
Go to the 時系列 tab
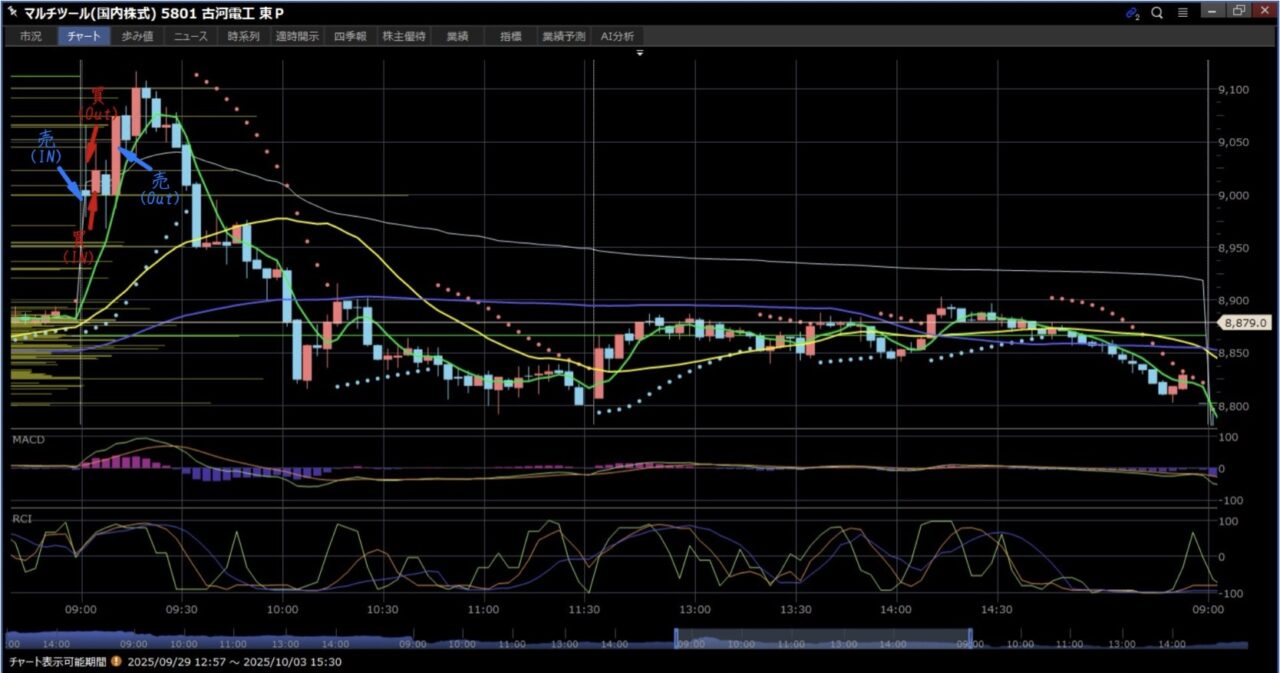[243, 36]
